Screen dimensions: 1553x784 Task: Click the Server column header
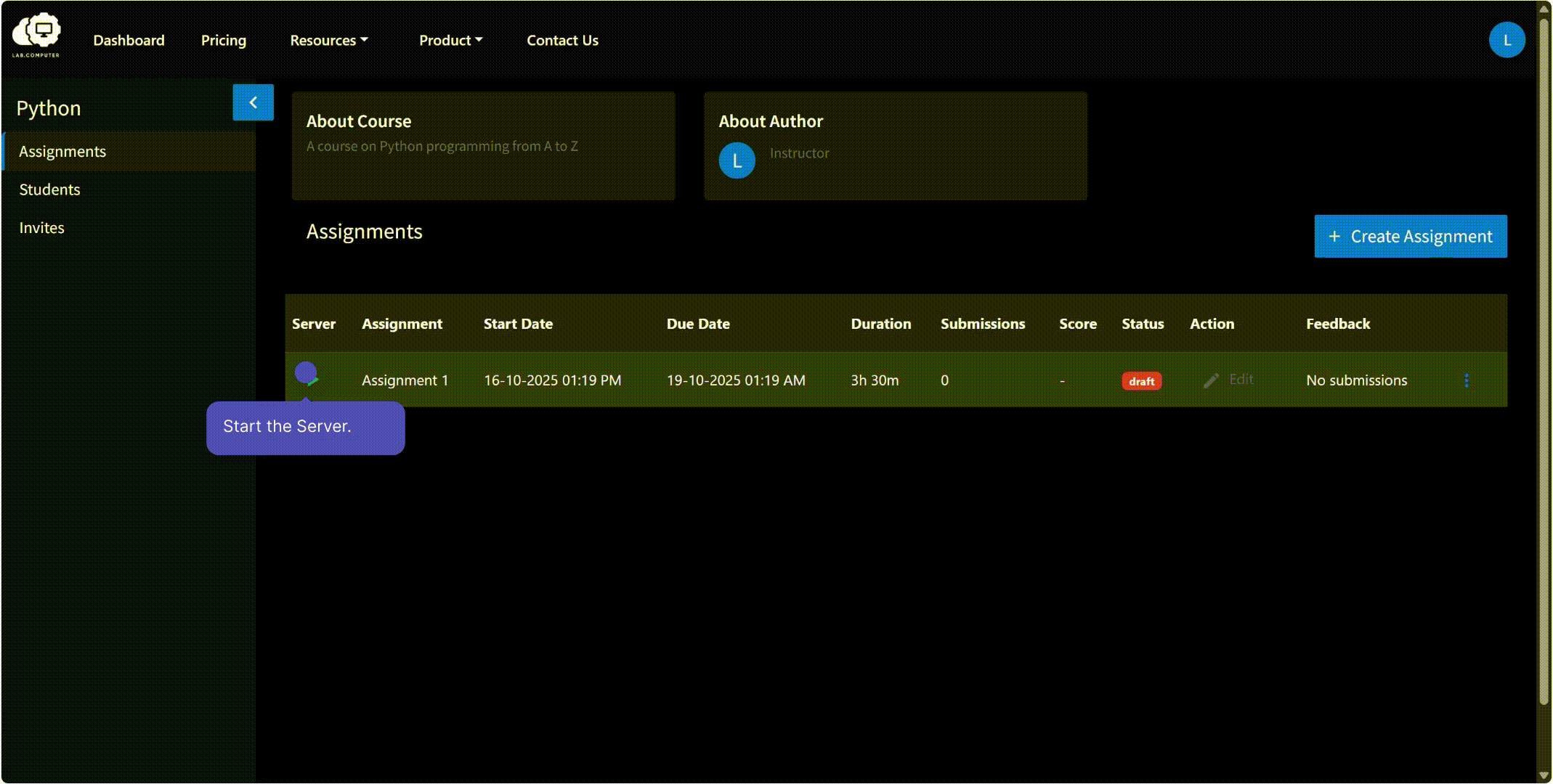click(314, 324)
